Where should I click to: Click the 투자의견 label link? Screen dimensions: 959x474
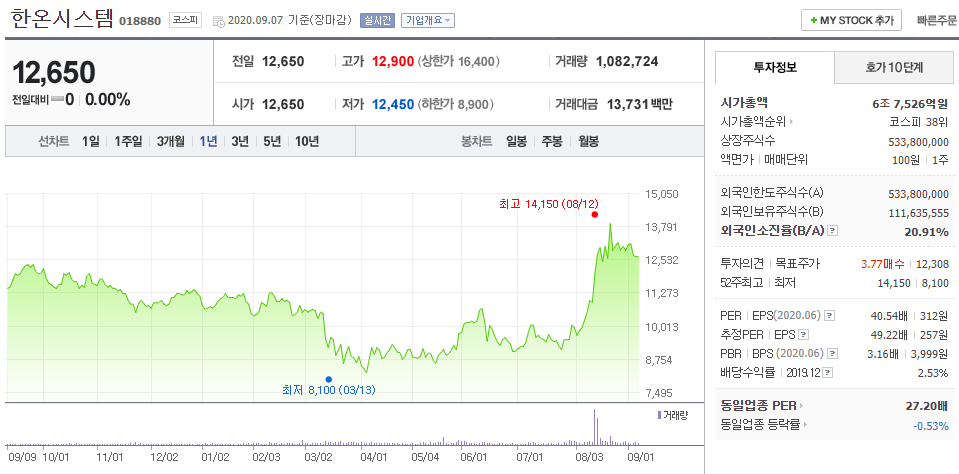click(x=742, y=264)
